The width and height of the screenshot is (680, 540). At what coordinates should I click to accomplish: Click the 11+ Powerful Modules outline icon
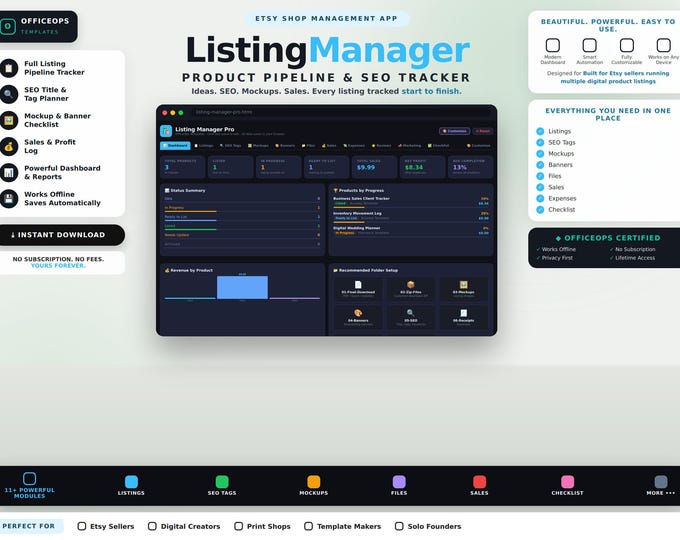[29, 478]
